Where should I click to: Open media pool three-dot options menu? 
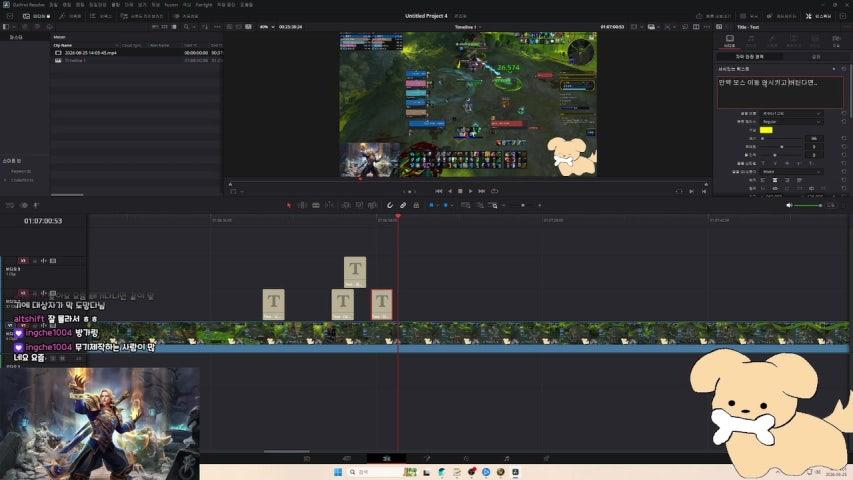tap(218, 27)
